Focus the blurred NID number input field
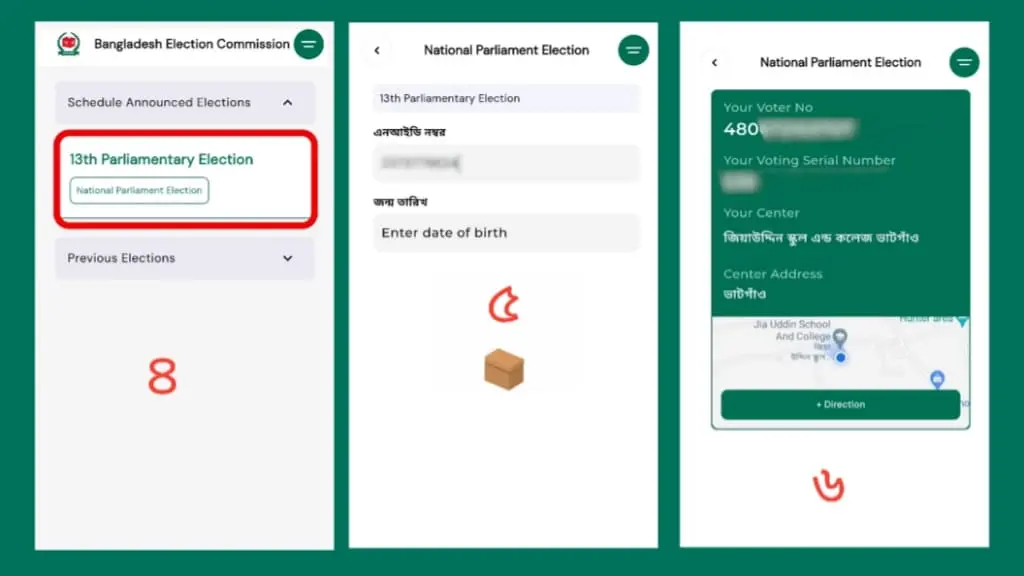The height and width of the screenshot is (576, 1024). click(505, 163)
